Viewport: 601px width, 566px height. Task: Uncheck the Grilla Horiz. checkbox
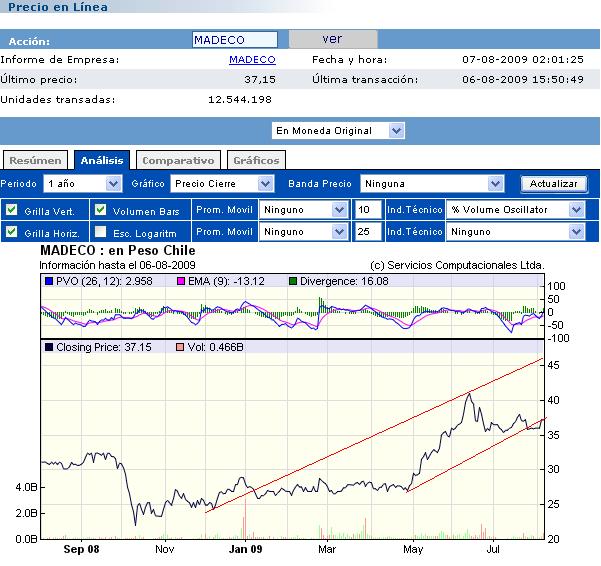click(x=12, y=231)
